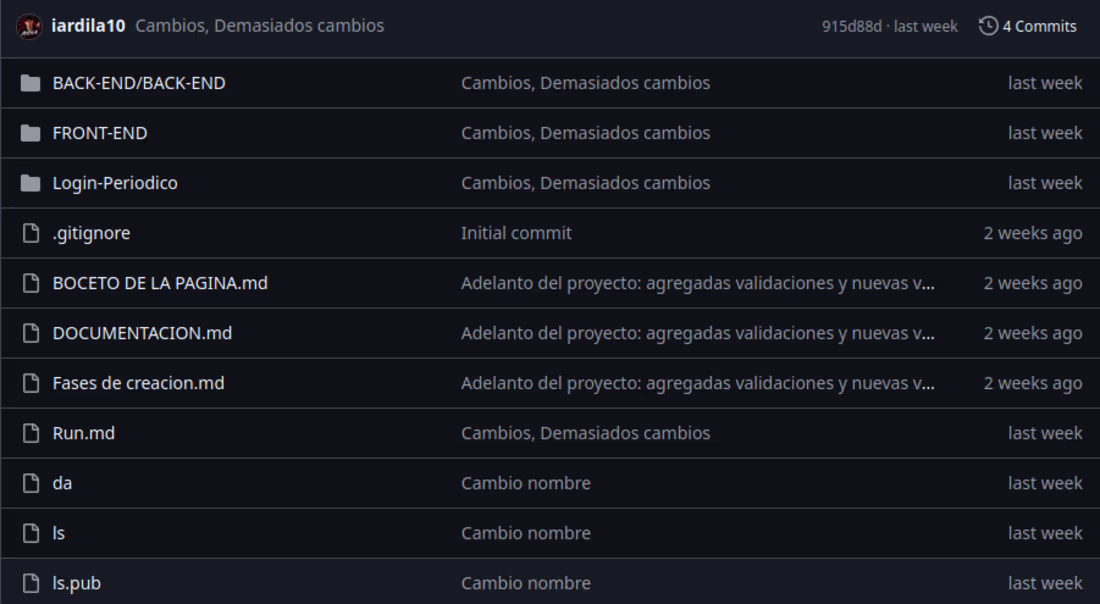
Task: Click the iardila10 user avatar
Action: pos(29,27)
